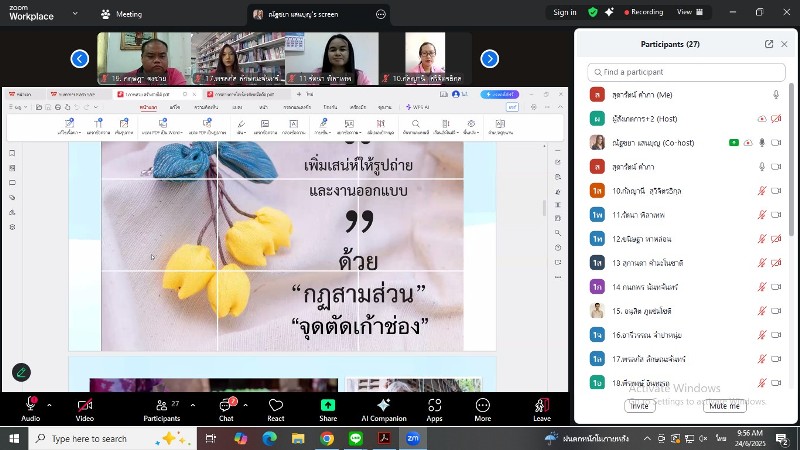Open screen share options ellipsis menu
Image resolution: width=800 pixels, height=450 pixels.
click(381, 14)
